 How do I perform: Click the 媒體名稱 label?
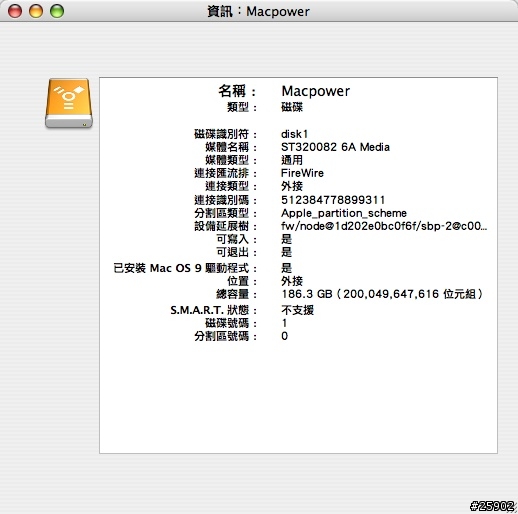231,147
